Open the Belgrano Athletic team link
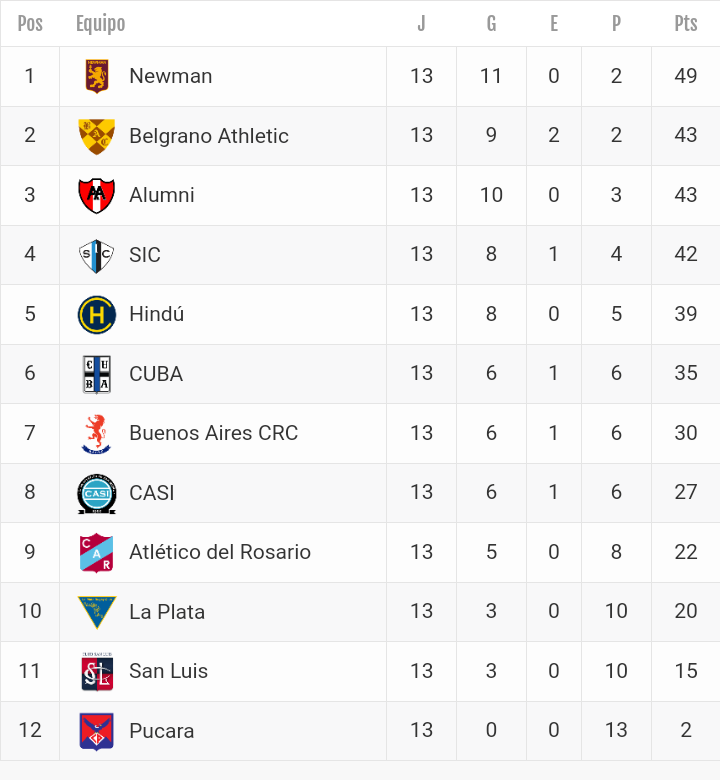Image resolution: width=720 pixels, height=780 pixels. click(x=208, y=136)
